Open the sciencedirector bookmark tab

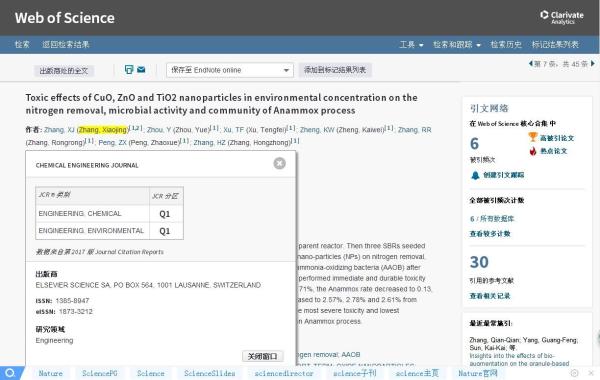coord(284,373)
